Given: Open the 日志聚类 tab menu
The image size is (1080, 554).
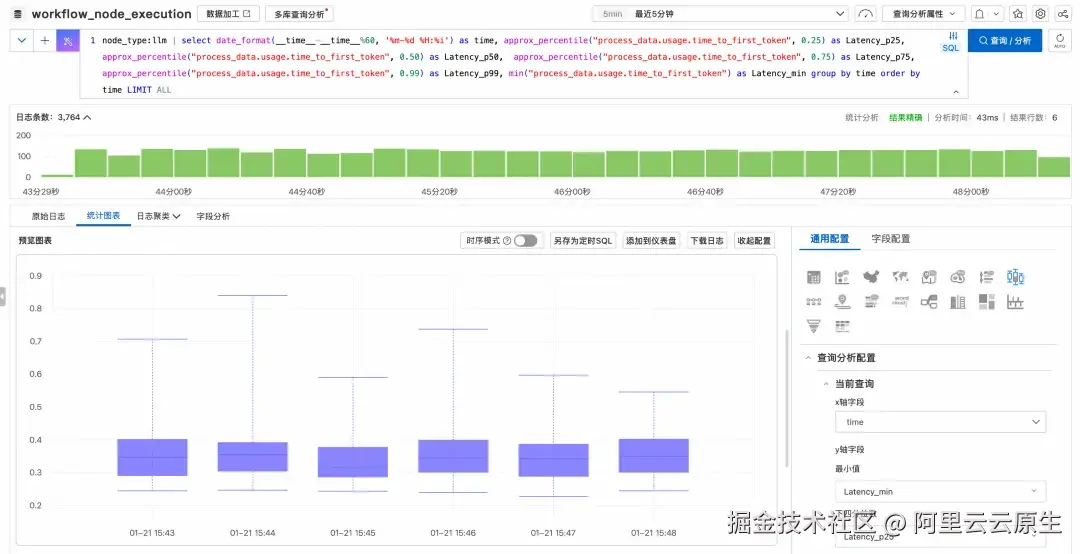Looking at the screenshot, I should pyautogui.click(x=158, y=216).
